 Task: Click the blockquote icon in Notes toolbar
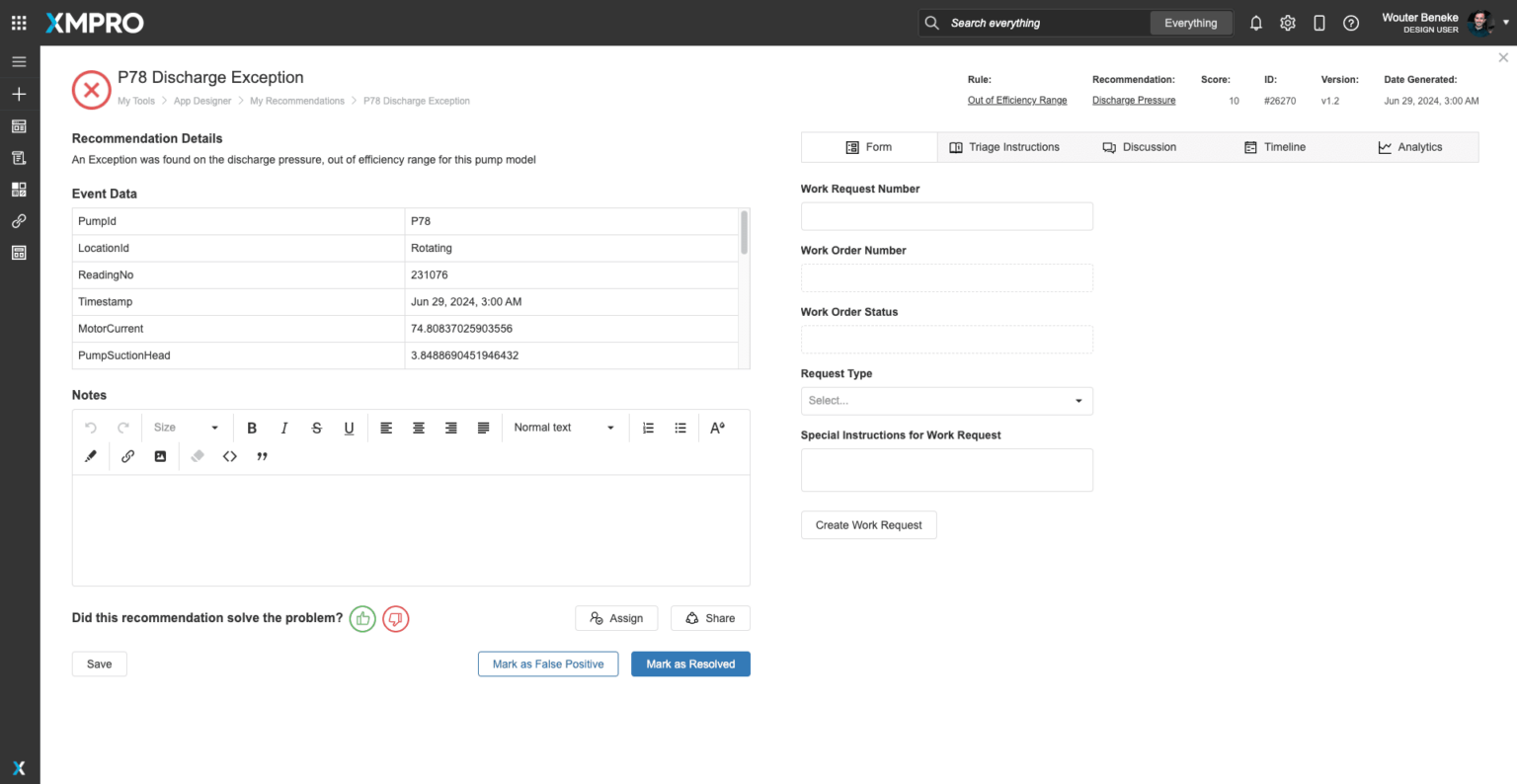point(263,456)
